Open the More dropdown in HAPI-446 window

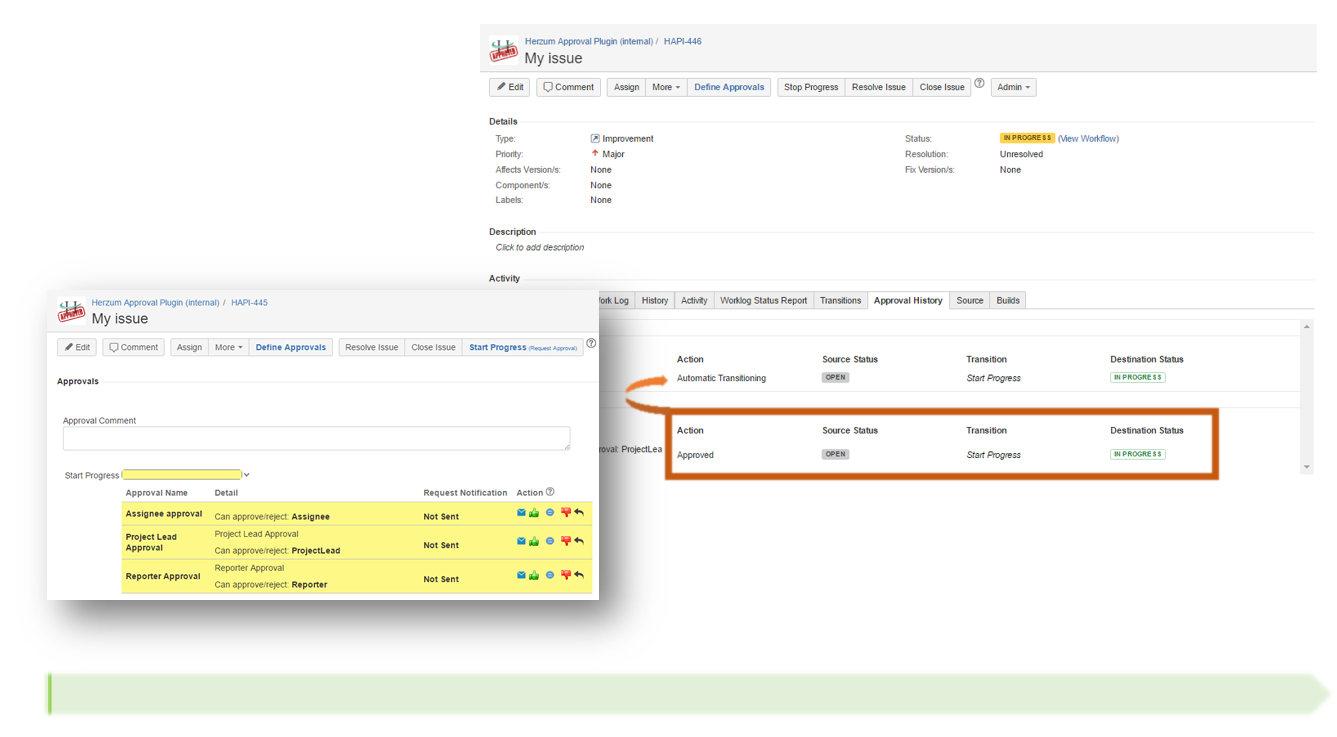click(x=666, y=87)
